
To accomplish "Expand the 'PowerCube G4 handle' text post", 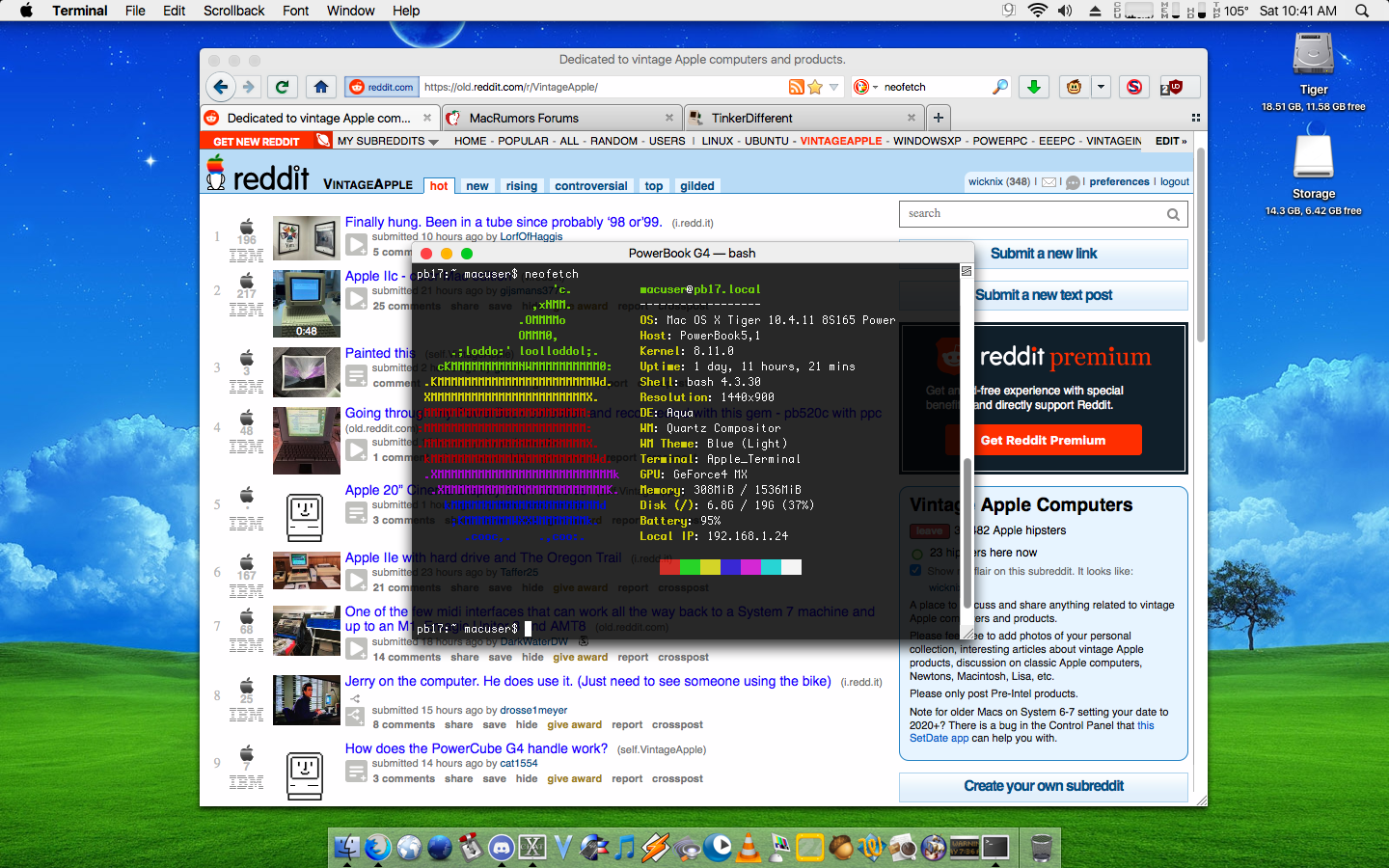I will 357,772.
